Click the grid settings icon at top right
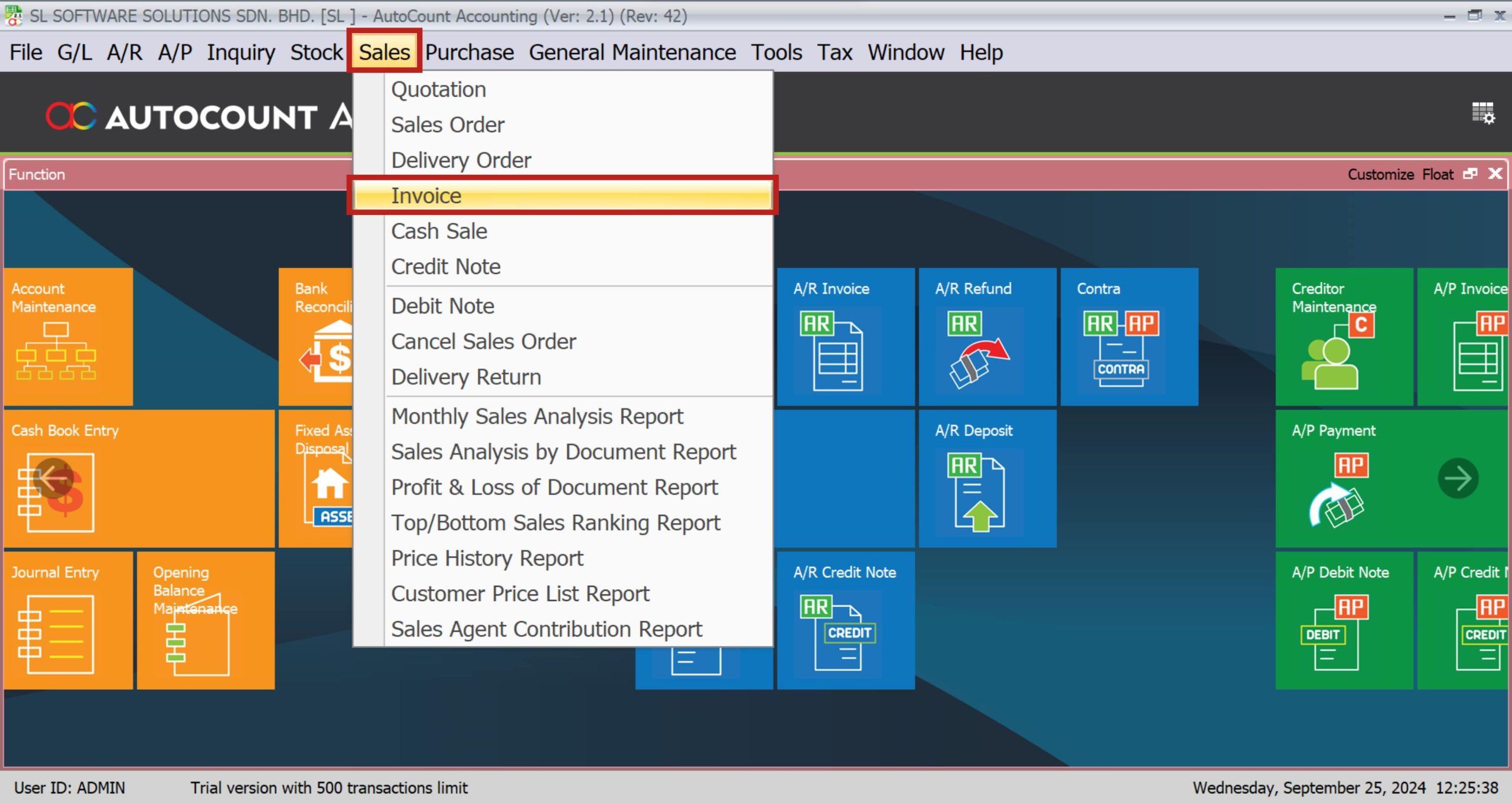This screenshot has width=1512, height=803. click(1482, 113)
